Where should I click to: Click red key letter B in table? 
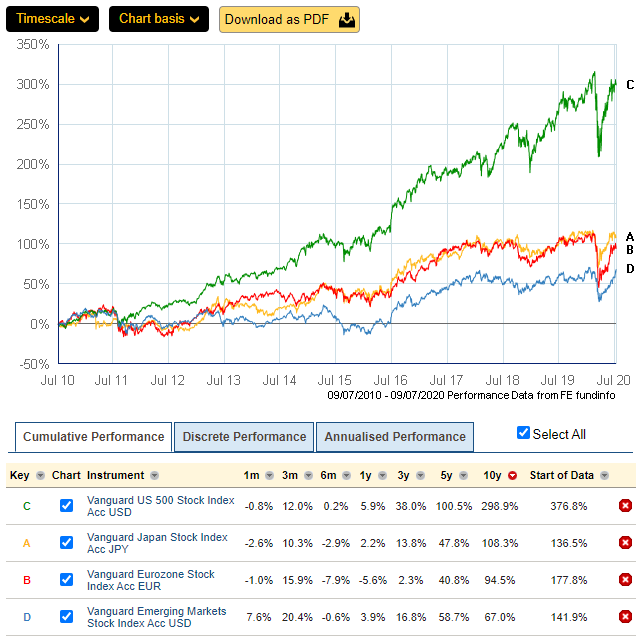click(27, 580)
